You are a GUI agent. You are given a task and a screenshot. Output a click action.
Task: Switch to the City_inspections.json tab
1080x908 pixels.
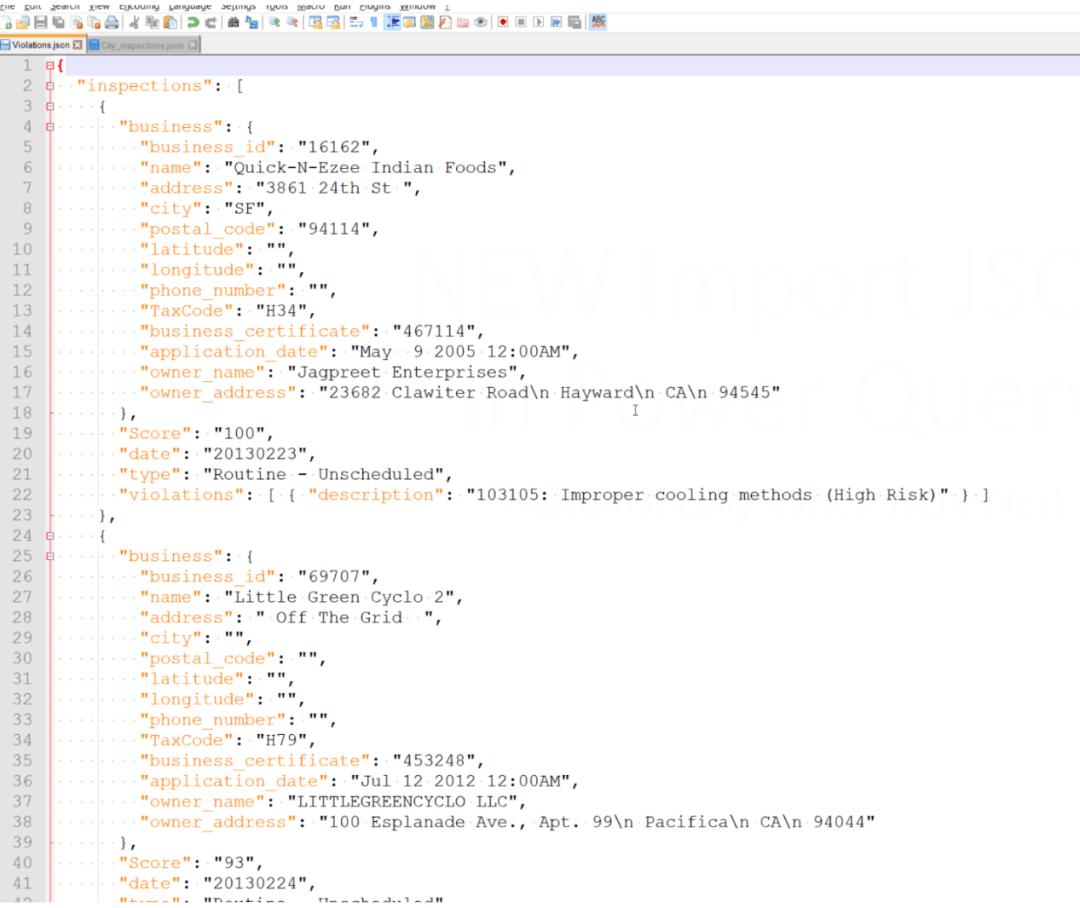pos(140,46)
